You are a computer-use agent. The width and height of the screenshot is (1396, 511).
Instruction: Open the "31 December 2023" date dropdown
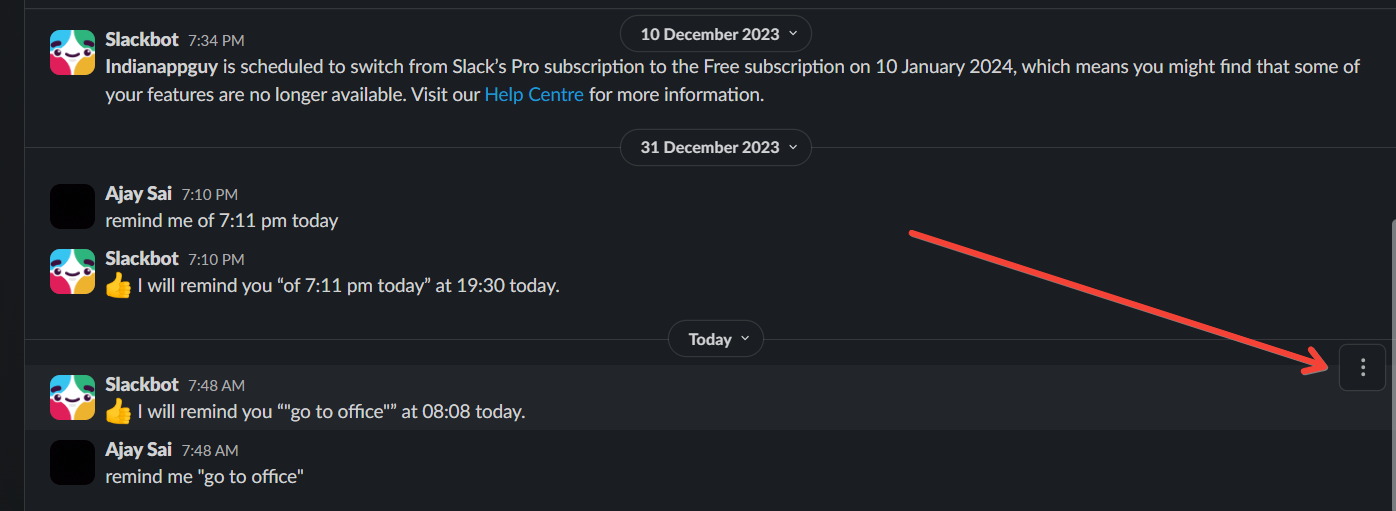coord(715,147)
